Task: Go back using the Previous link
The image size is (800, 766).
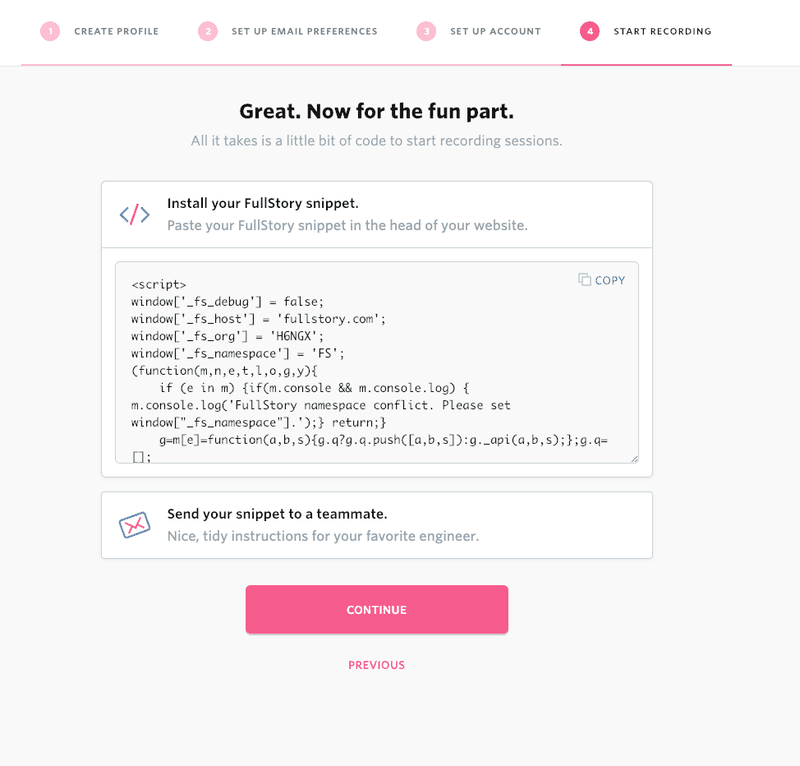Action: [x=376, y=665]
